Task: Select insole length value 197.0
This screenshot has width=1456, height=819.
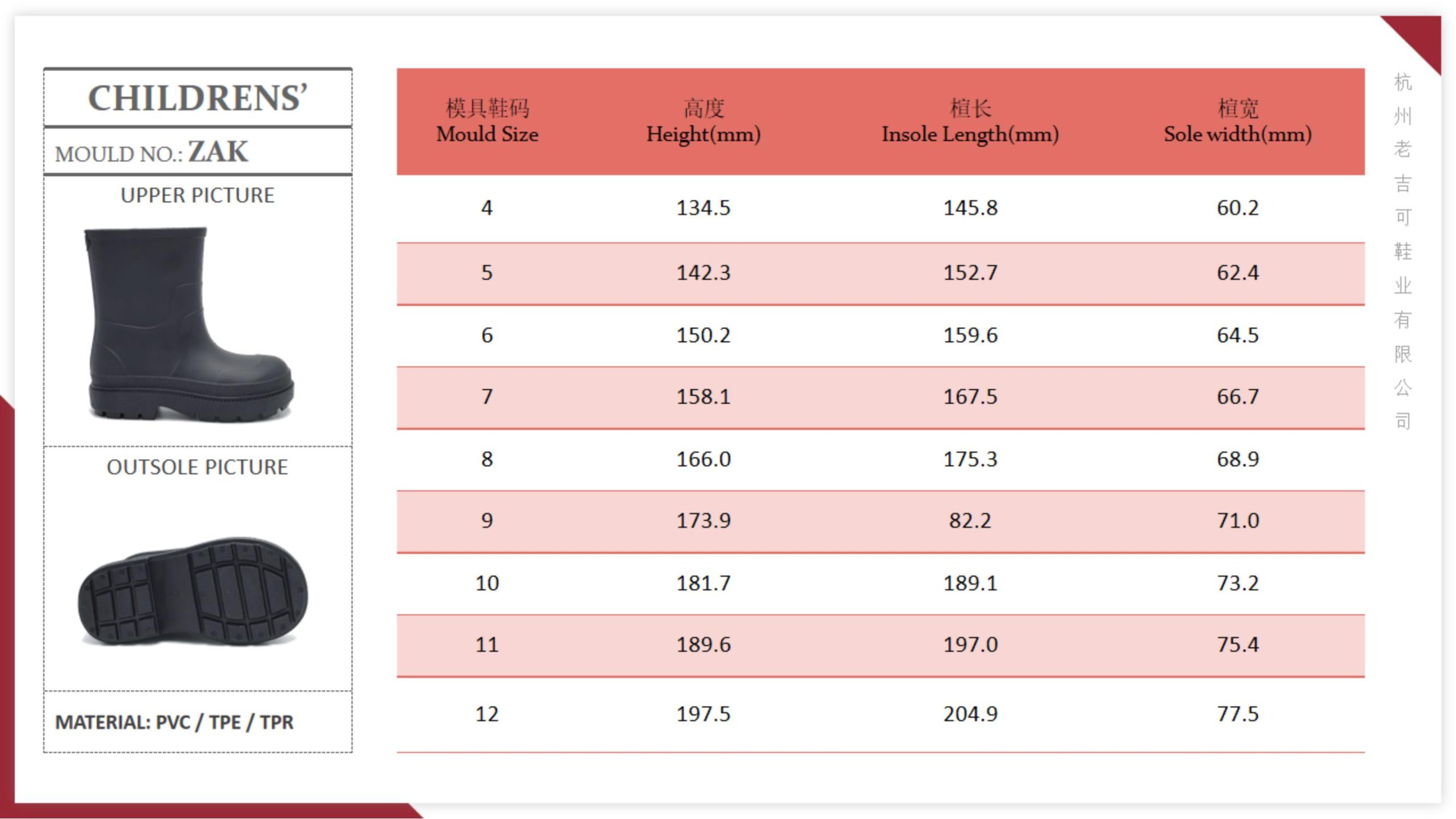Action: pyautogui.click(x=970, y=644)
